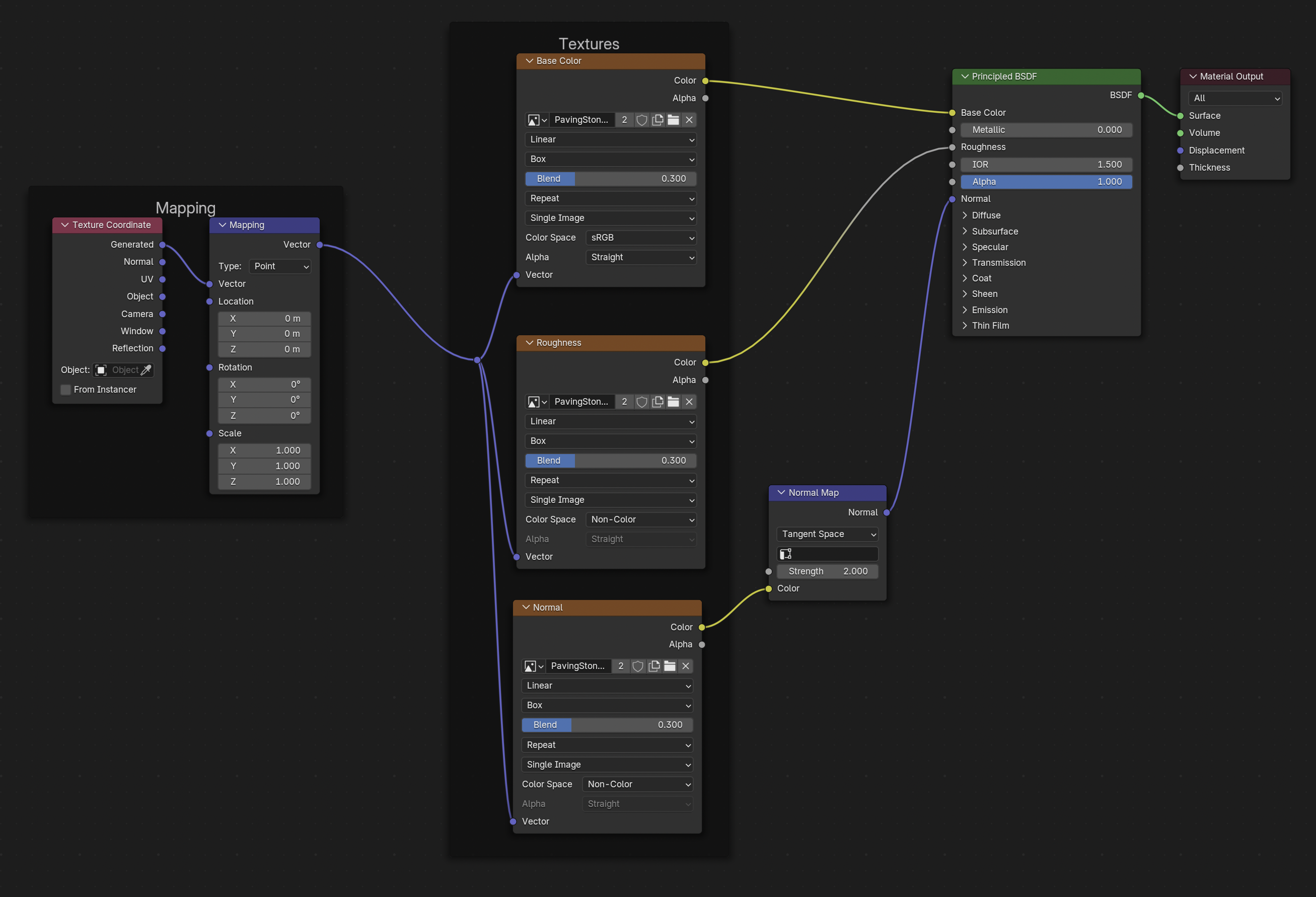Click the Scale X value field in the Mapping node
Viewport: 1316px width, 897px height.
tap(264, 451)
